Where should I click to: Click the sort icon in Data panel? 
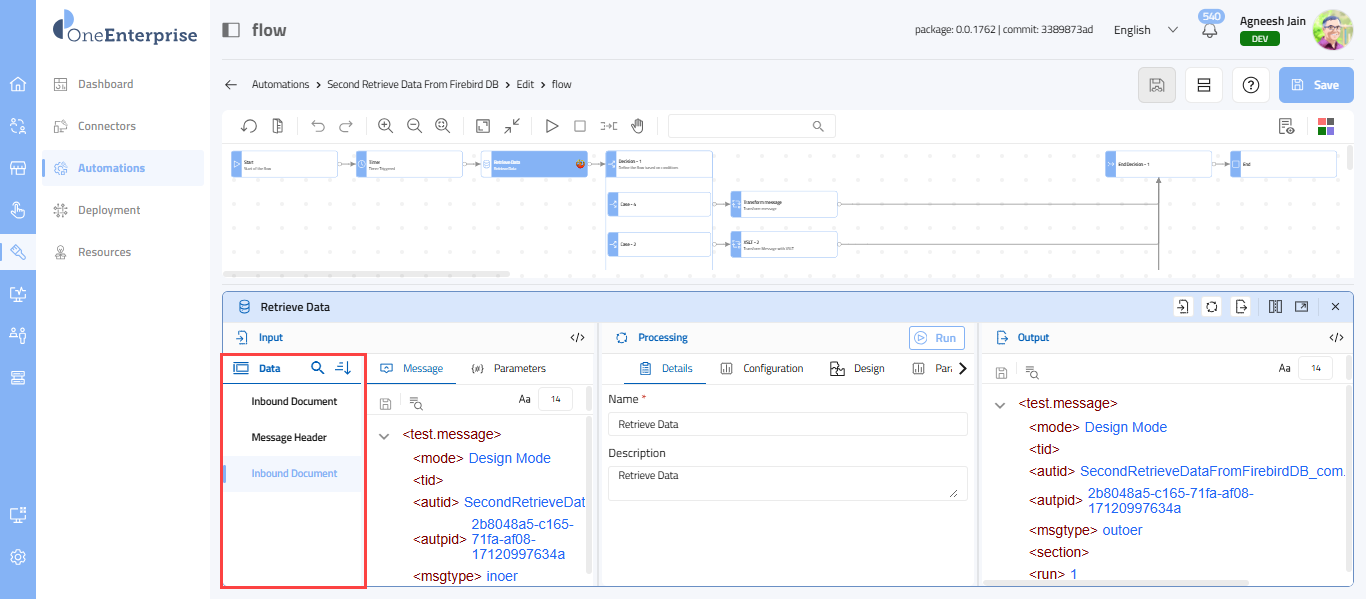(x=344, y=368)
